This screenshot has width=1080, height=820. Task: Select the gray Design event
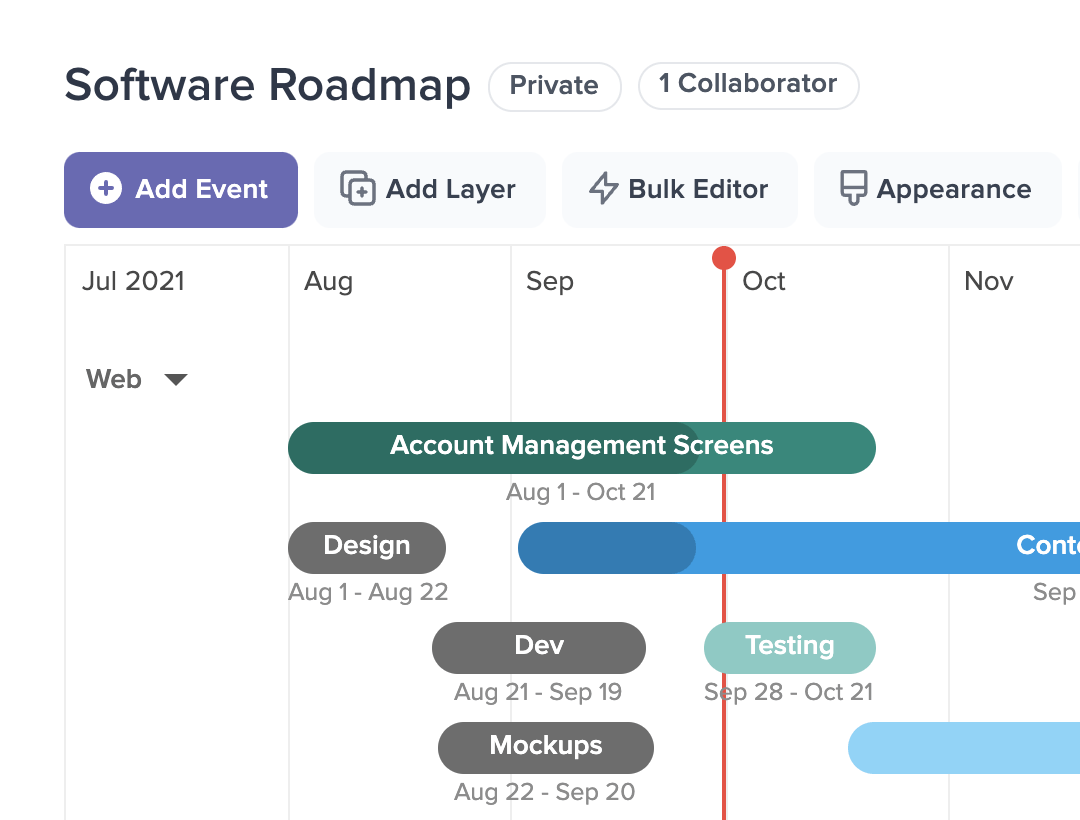[367, 547]
